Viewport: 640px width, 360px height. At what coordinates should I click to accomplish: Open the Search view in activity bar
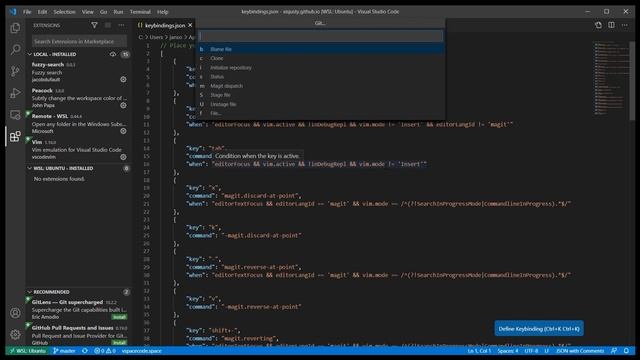coord(15,49)
